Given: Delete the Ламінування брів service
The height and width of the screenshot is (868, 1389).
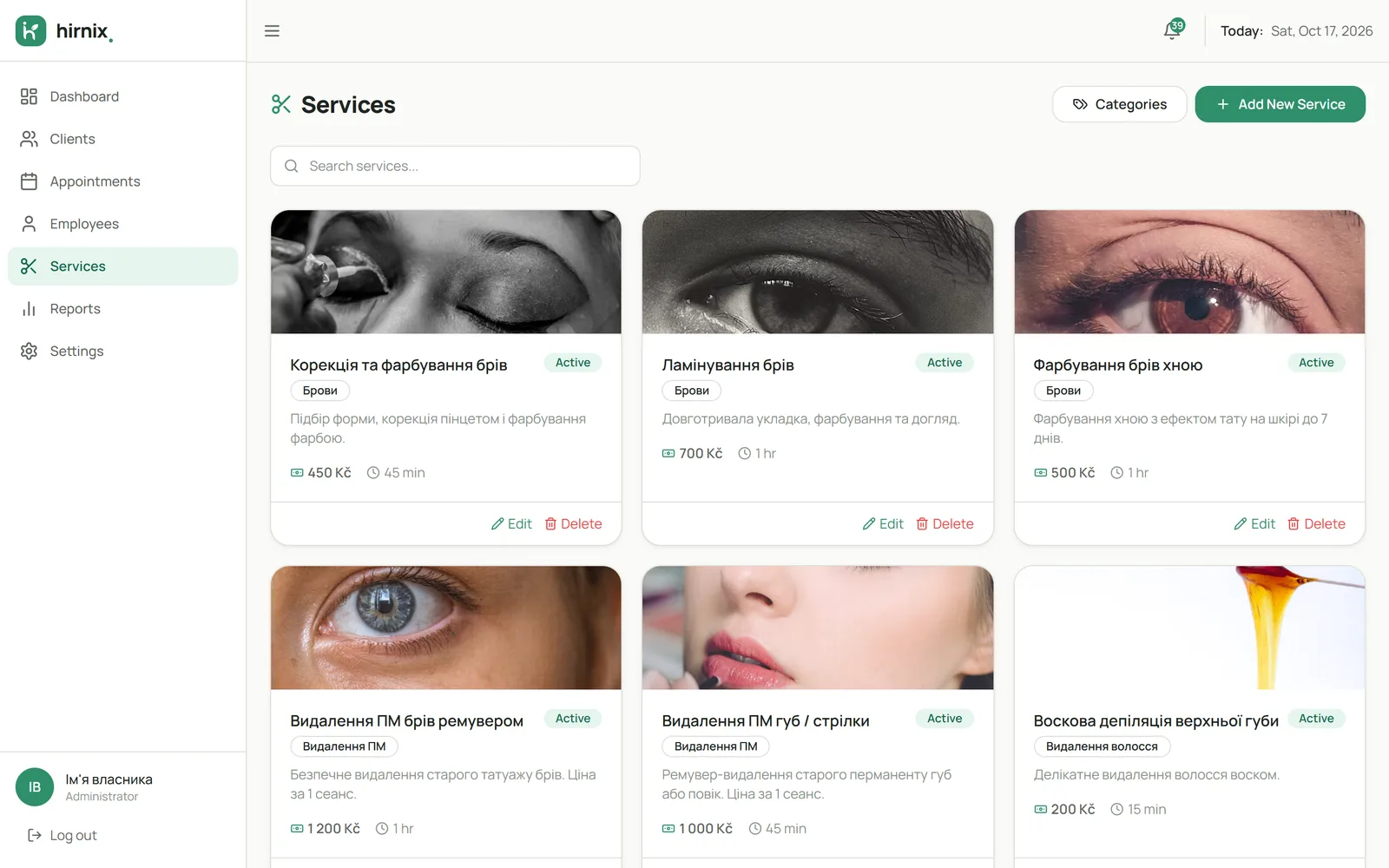Looking at the screenshot, I should tap(945, 524).
